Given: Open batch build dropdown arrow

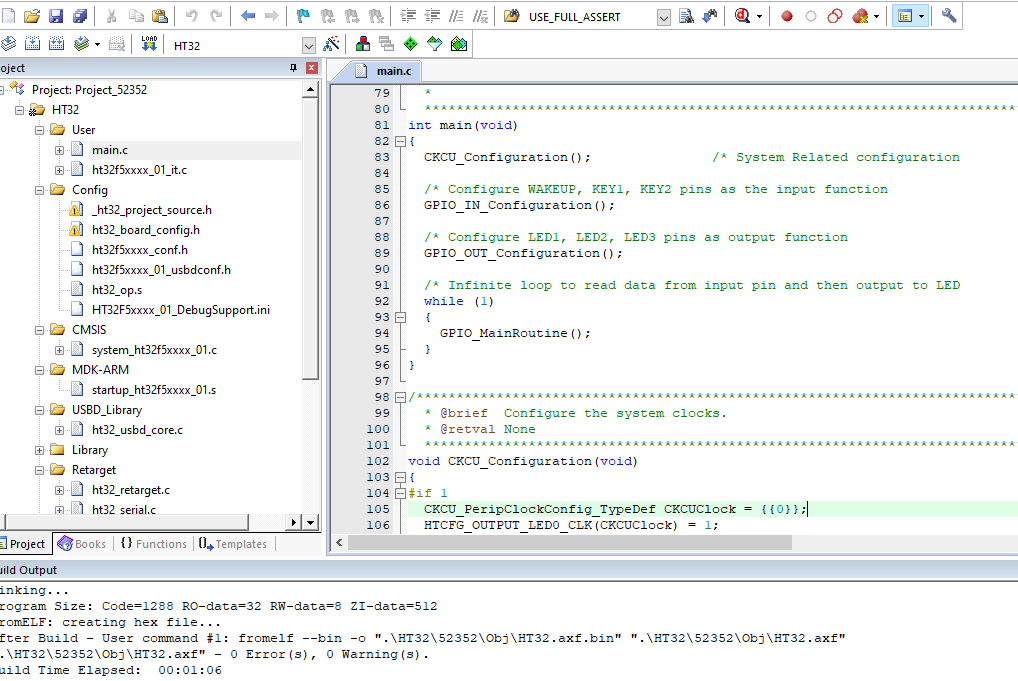Looking at the screenshot, I should 97,44.
